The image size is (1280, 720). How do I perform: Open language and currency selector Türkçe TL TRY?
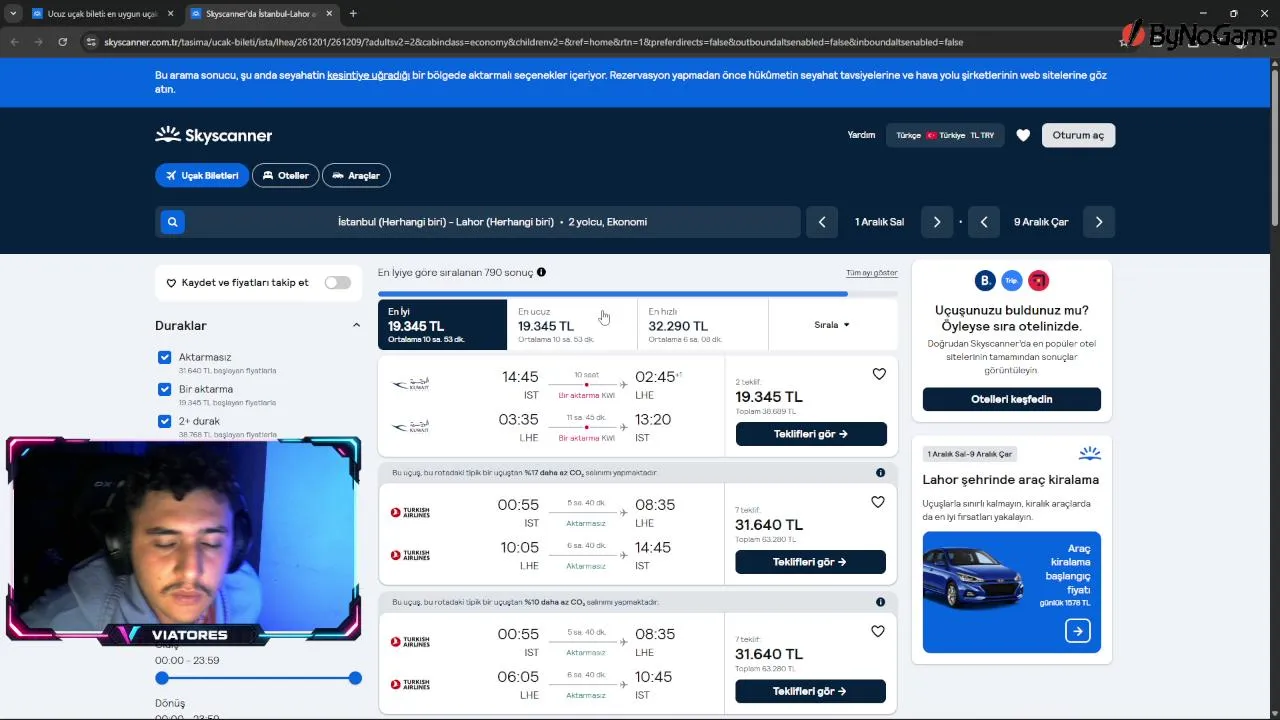945,135
